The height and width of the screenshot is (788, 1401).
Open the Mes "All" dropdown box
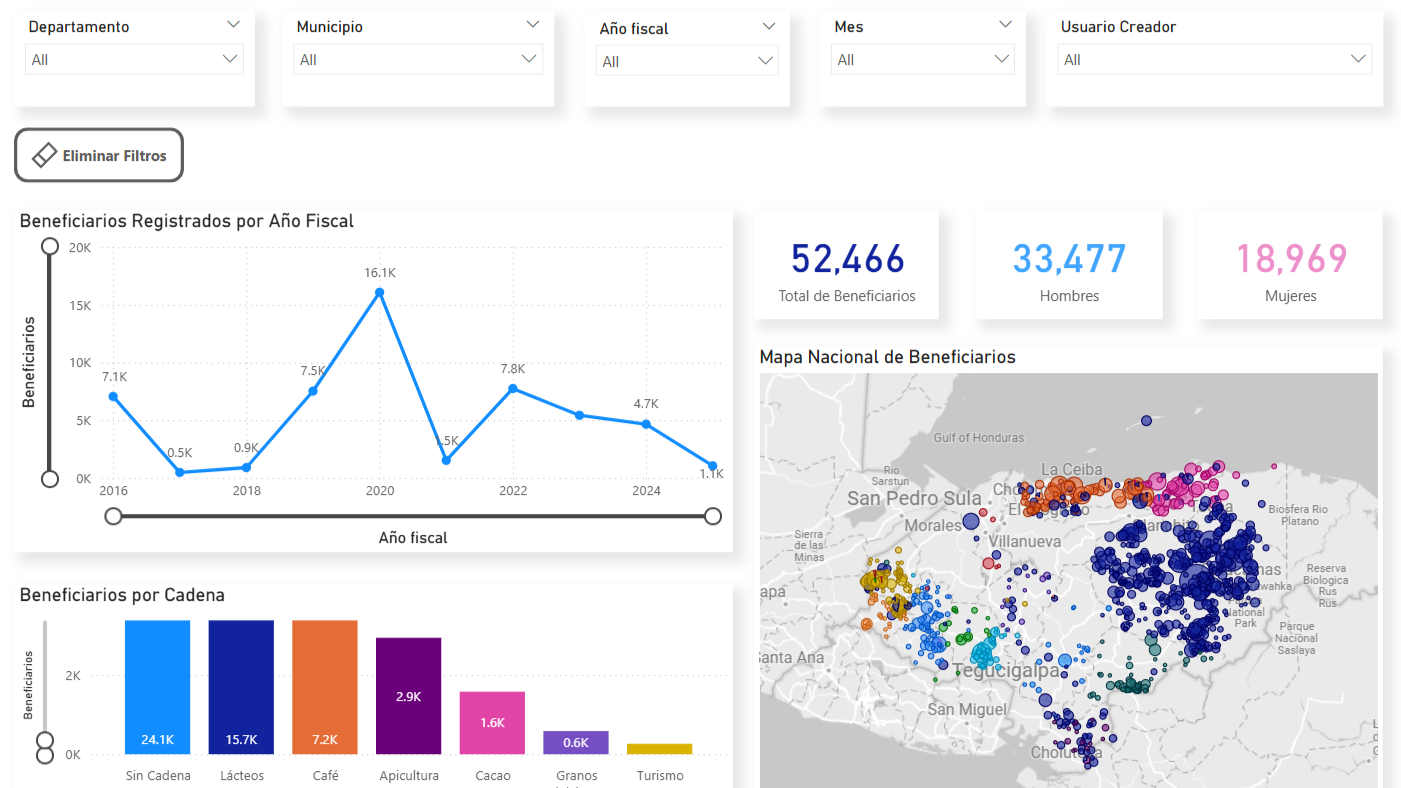pos(922,60)
